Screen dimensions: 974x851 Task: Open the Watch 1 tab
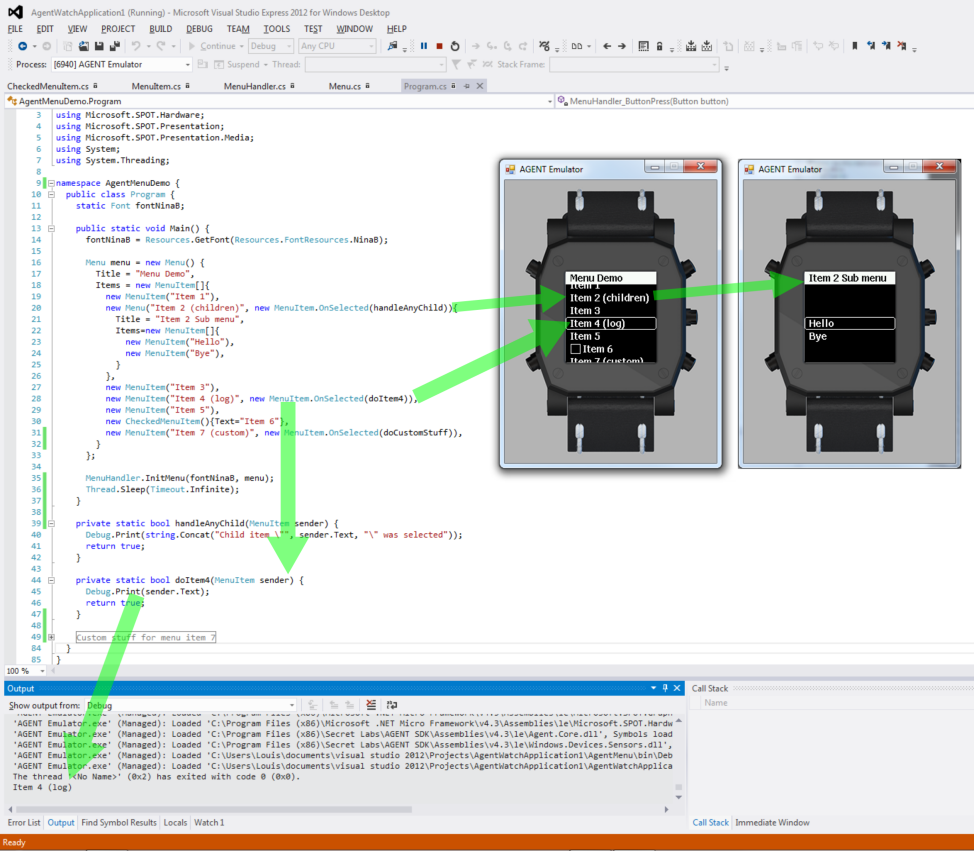[x=209, y=822]
